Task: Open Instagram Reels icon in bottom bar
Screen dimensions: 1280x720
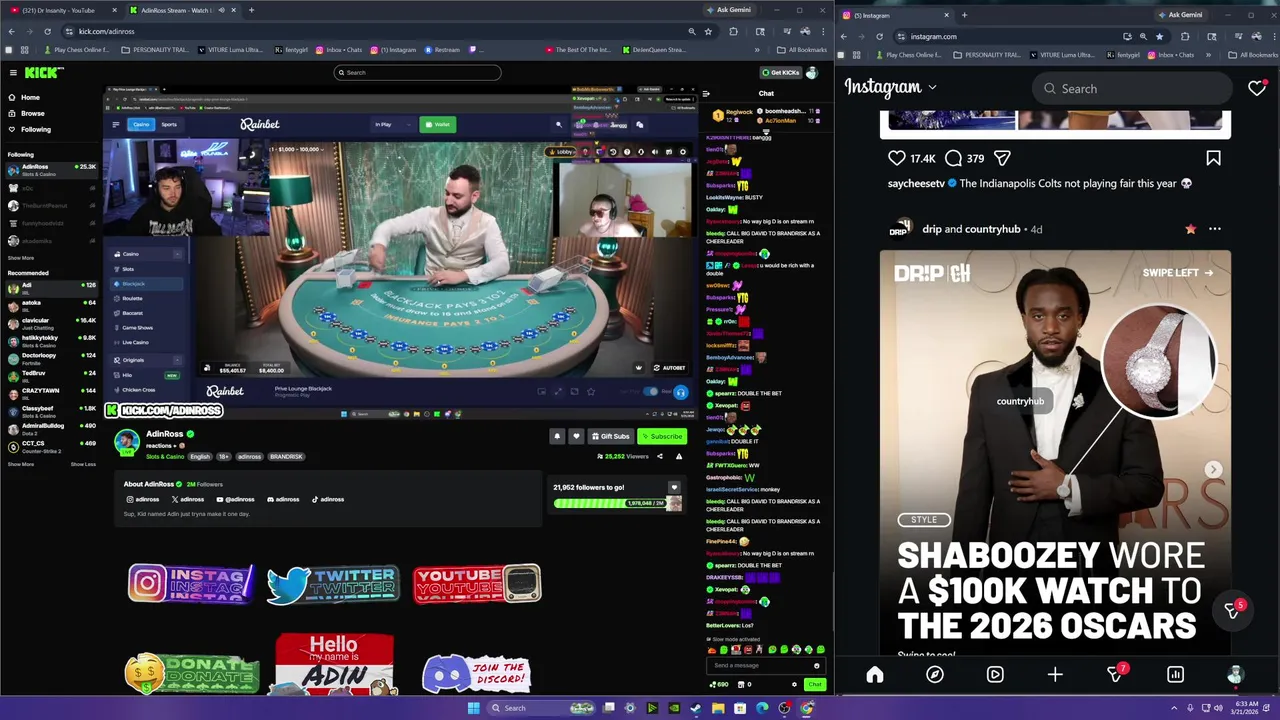Action: pos(995,674)
